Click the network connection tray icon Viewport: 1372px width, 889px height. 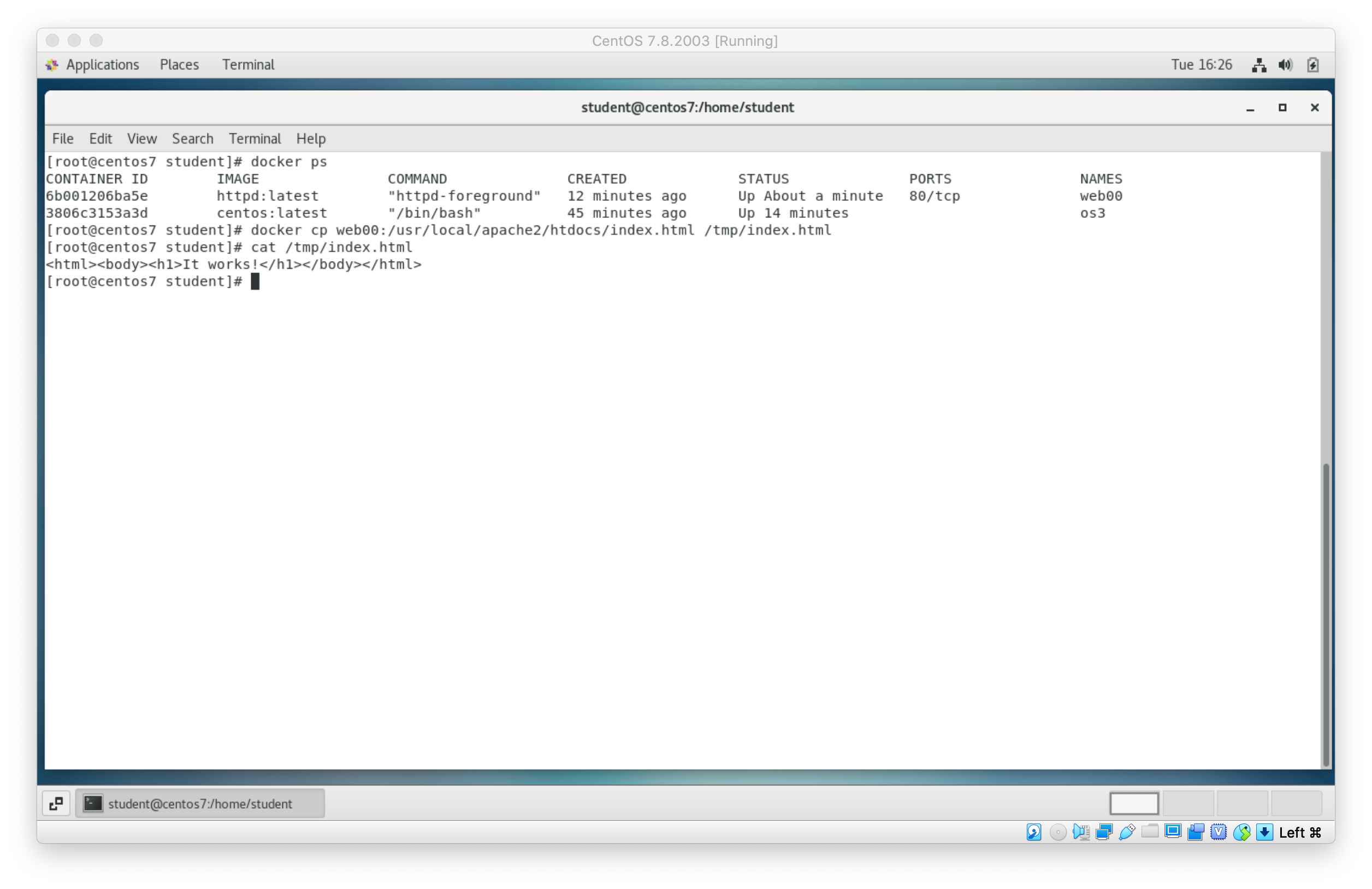tap(1259, 65)
